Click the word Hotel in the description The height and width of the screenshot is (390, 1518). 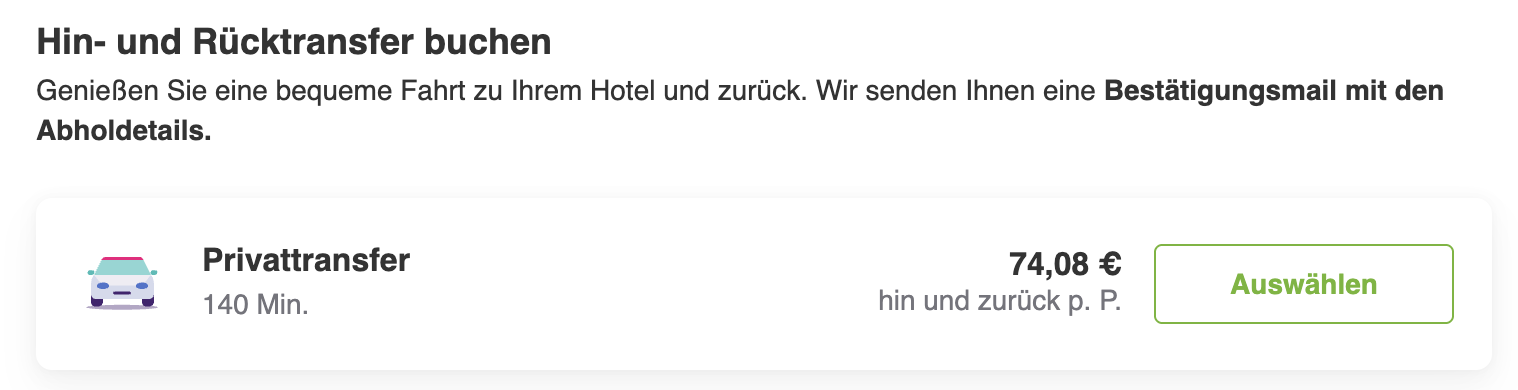pos(621,92)
